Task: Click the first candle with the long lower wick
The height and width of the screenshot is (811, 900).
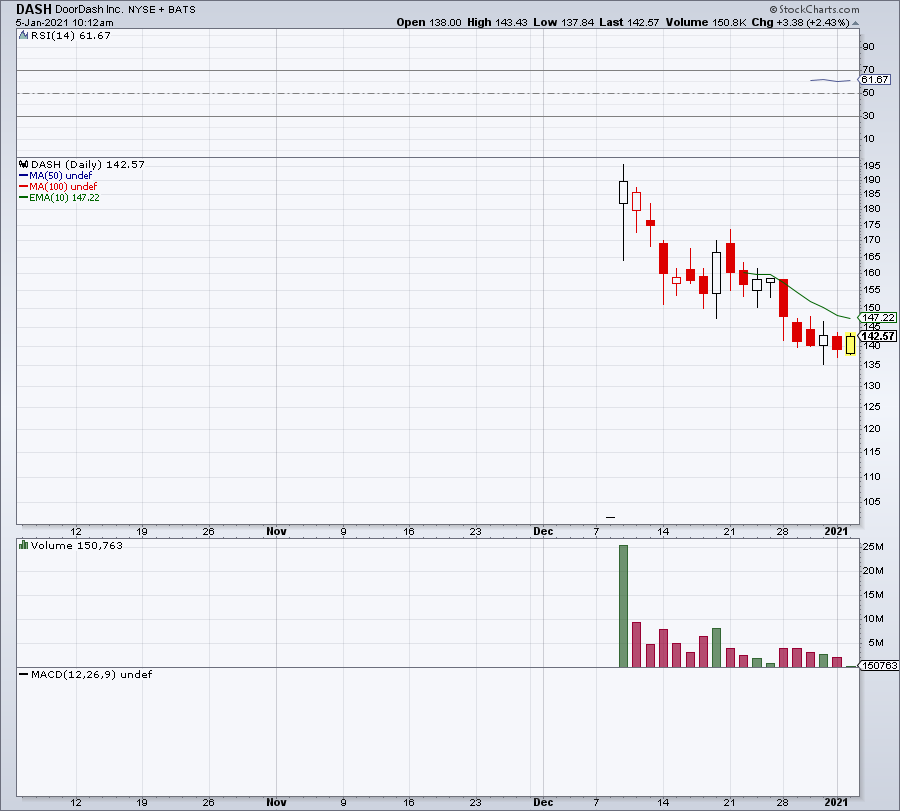Action: (623, 212)
